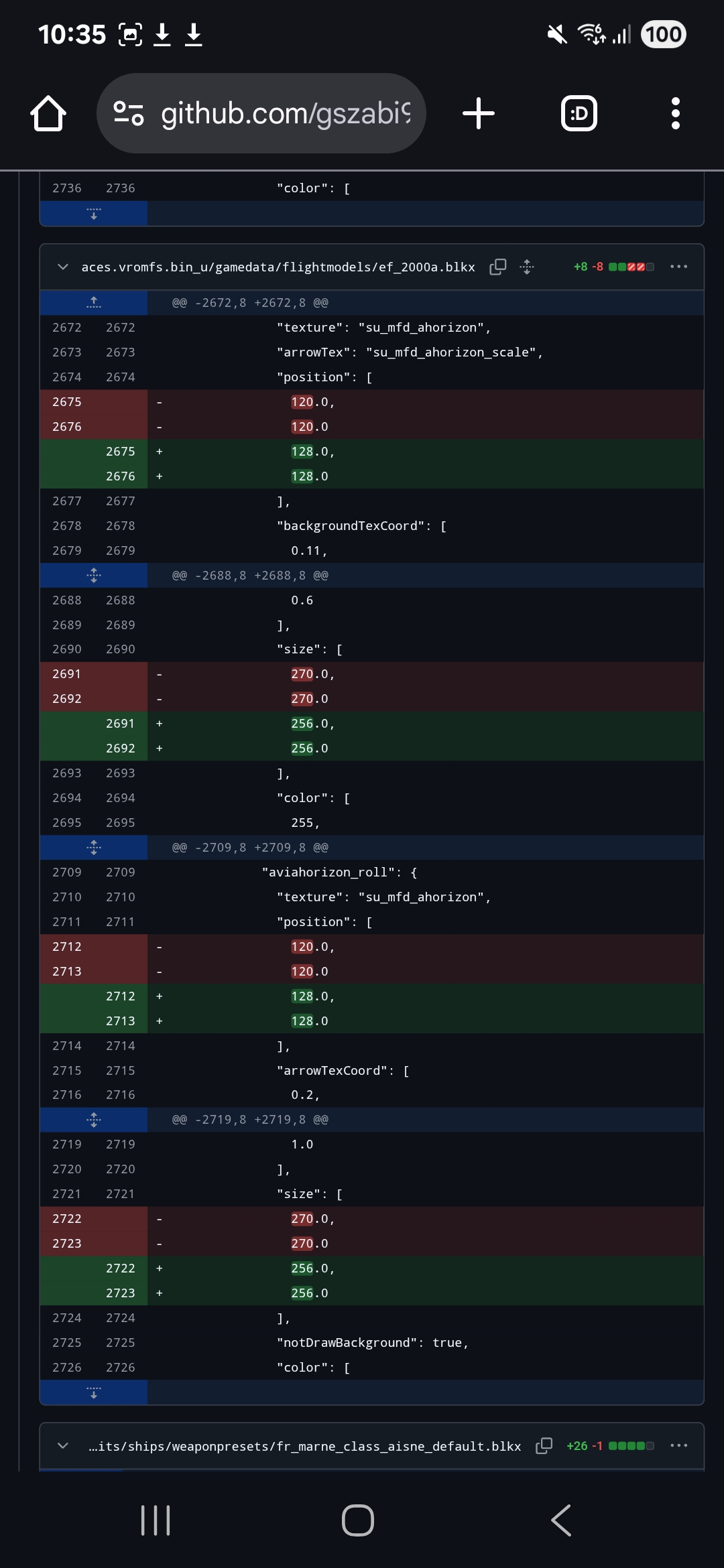Expand lines above hunk at line 2672
The image size is (724, 1568).
click(94, 303)
